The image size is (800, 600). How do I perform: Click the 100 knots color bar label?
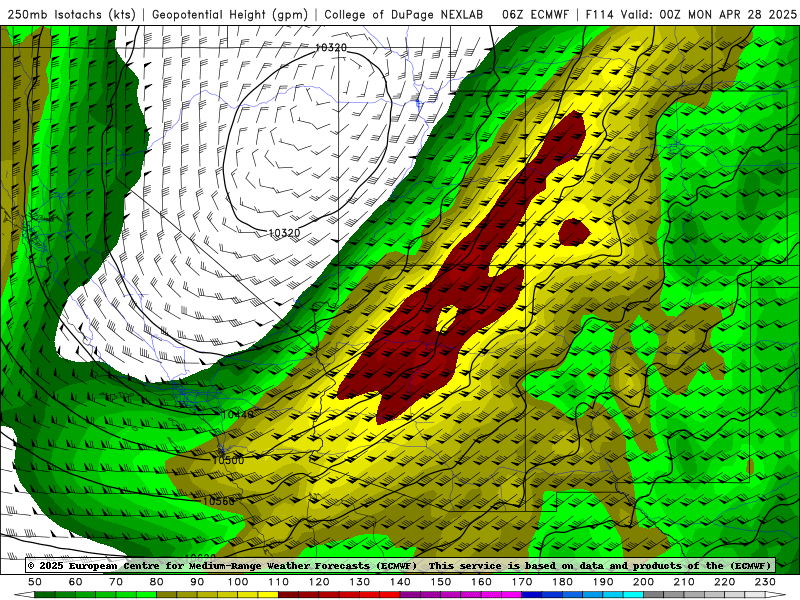[x=238, y=582]
